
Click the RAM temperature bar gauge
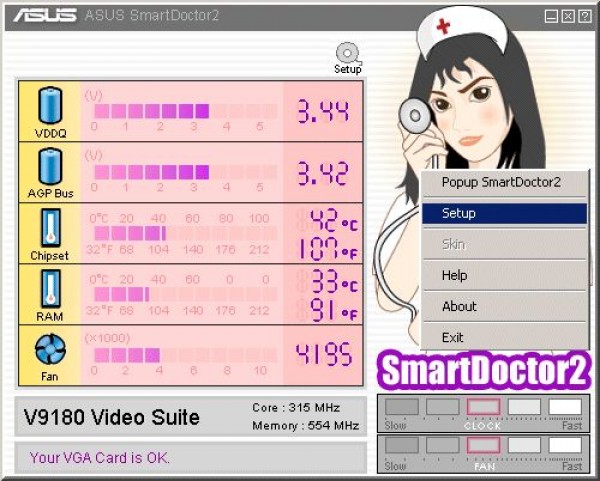click(x=186, y=294)
